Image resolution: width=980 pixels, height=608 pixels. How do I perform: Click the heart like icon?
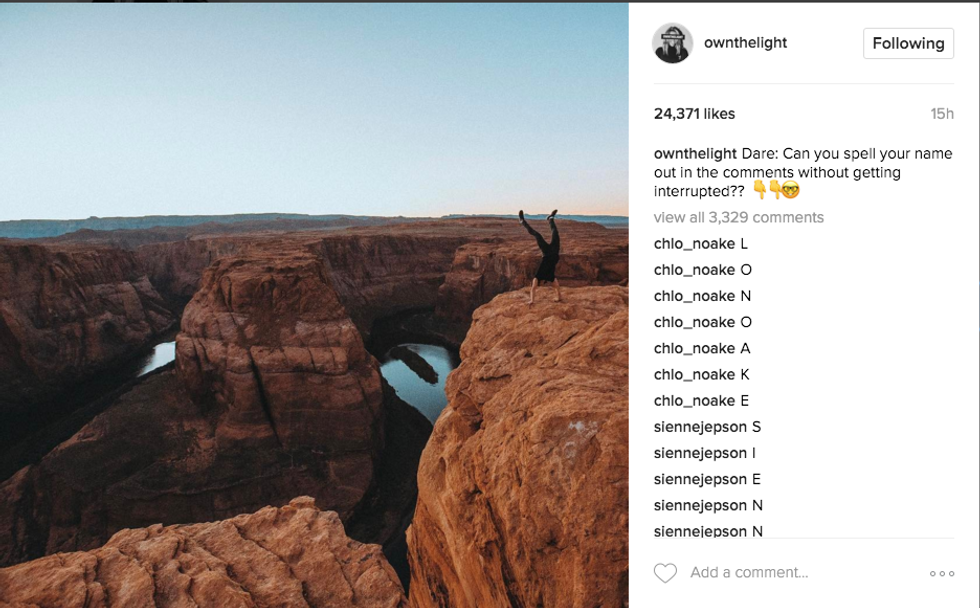point(665,573)
